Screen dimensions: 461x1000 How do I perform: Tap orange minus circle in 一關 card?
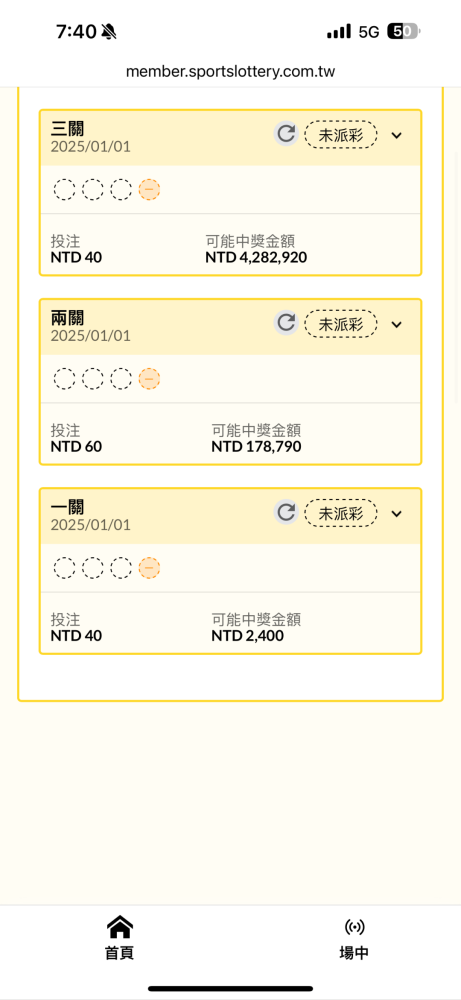[x=149, y=568]
